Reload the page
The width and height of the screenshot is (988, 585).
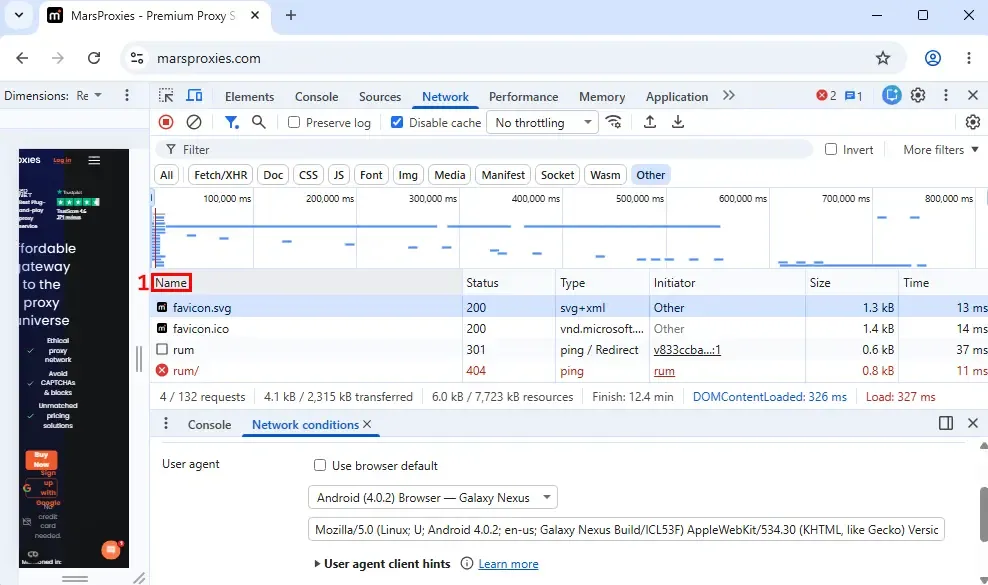(x=94, y=58)
